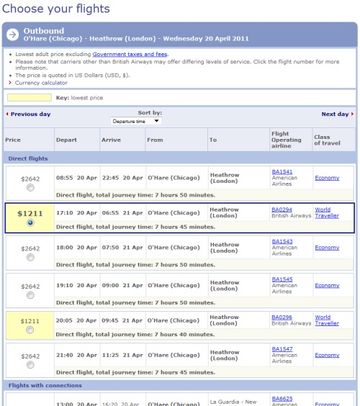Select the $1211 17:10 flight radio button
The image size is (360, 406).
click(x=30, y=223)
